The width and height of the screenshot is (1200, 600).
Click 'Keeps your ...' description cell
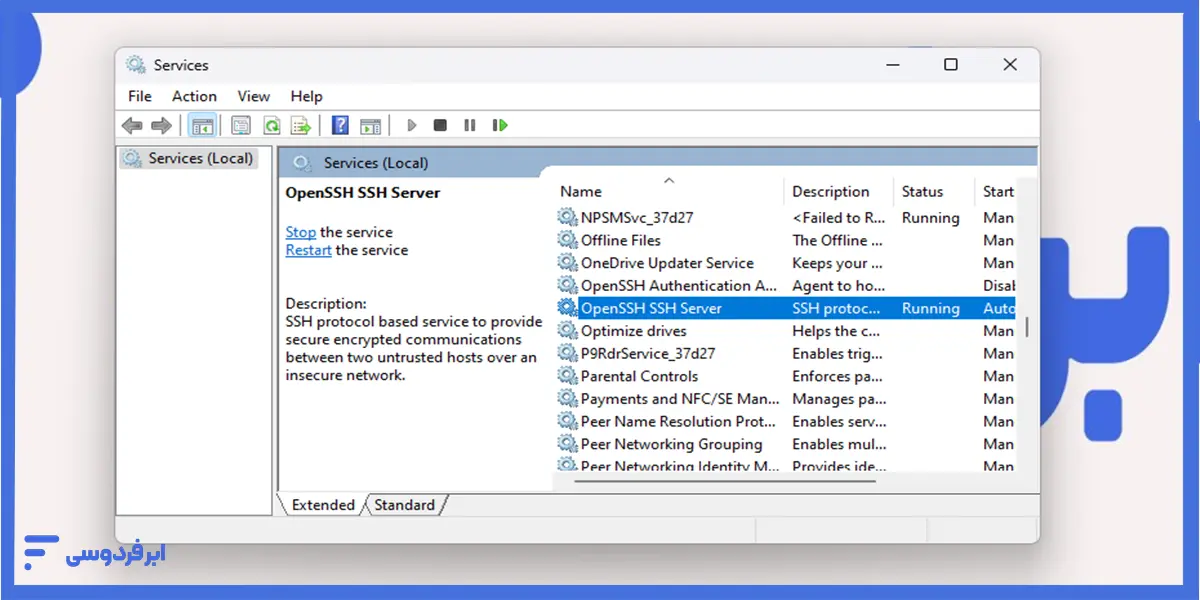click(837, 263)
